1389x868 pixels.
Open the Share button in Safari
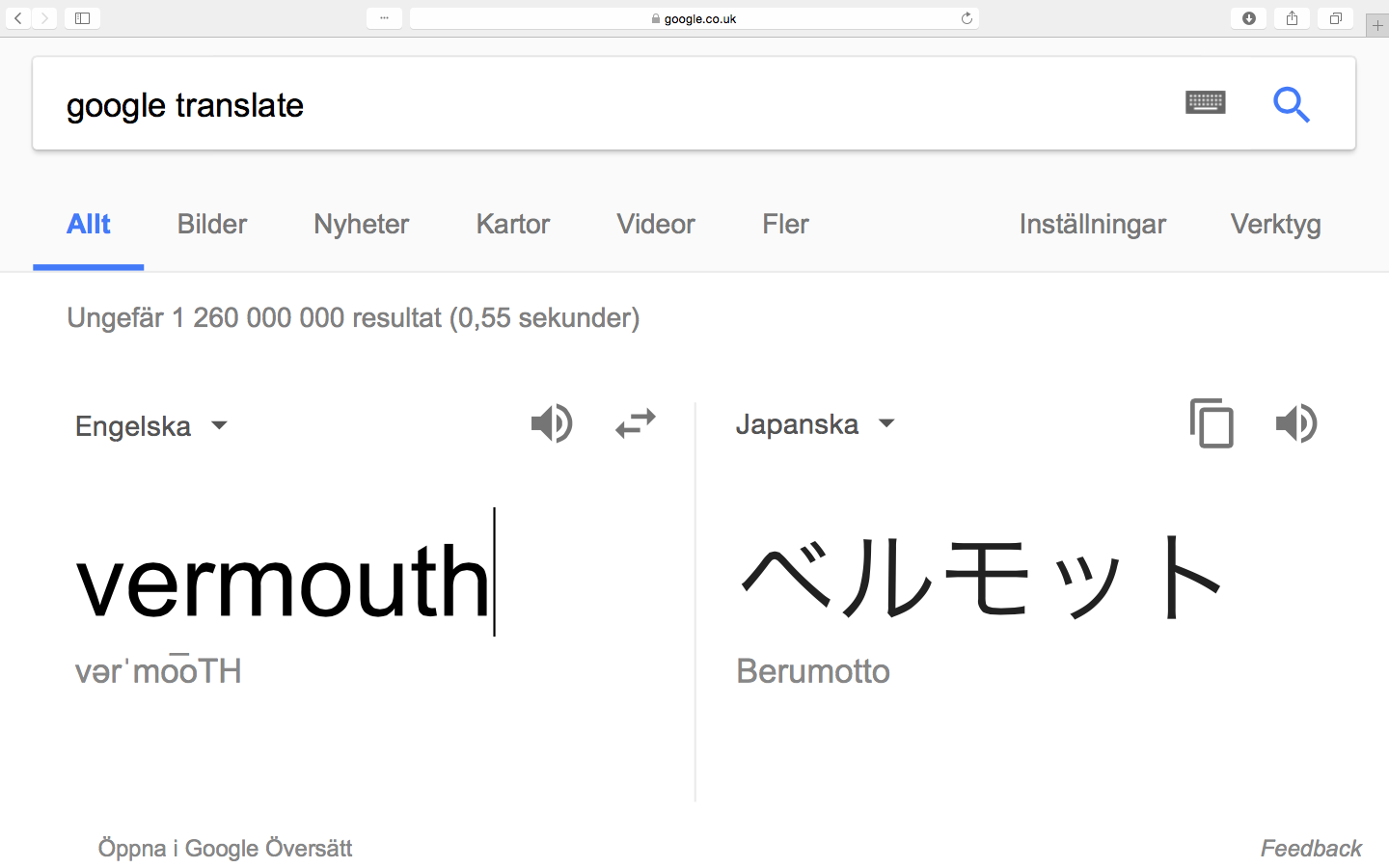tap(1292, 18)
